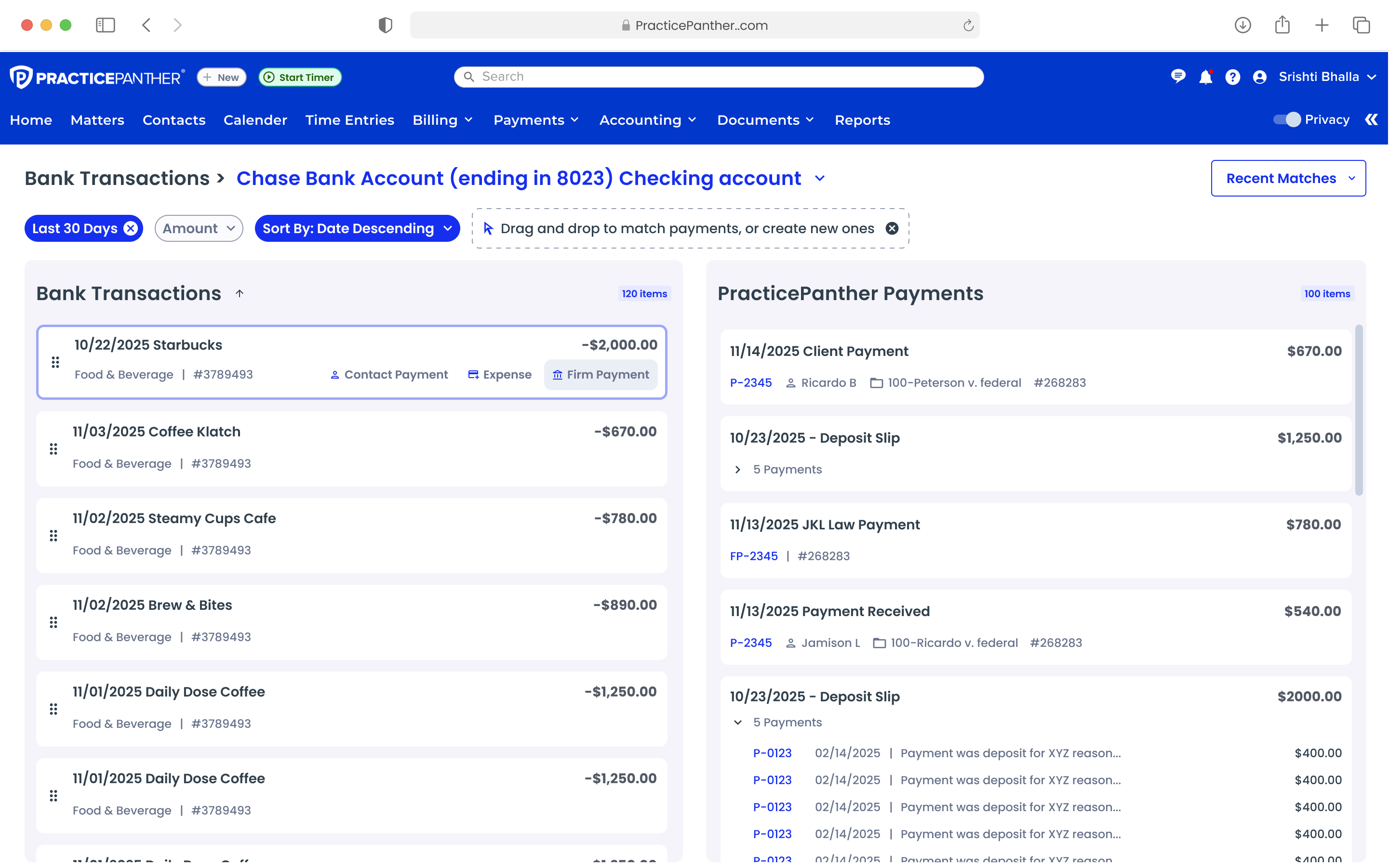Open payment link P-2345 on Client Payment
Viewport: 1389px width, 868px height.
[751, 382]
